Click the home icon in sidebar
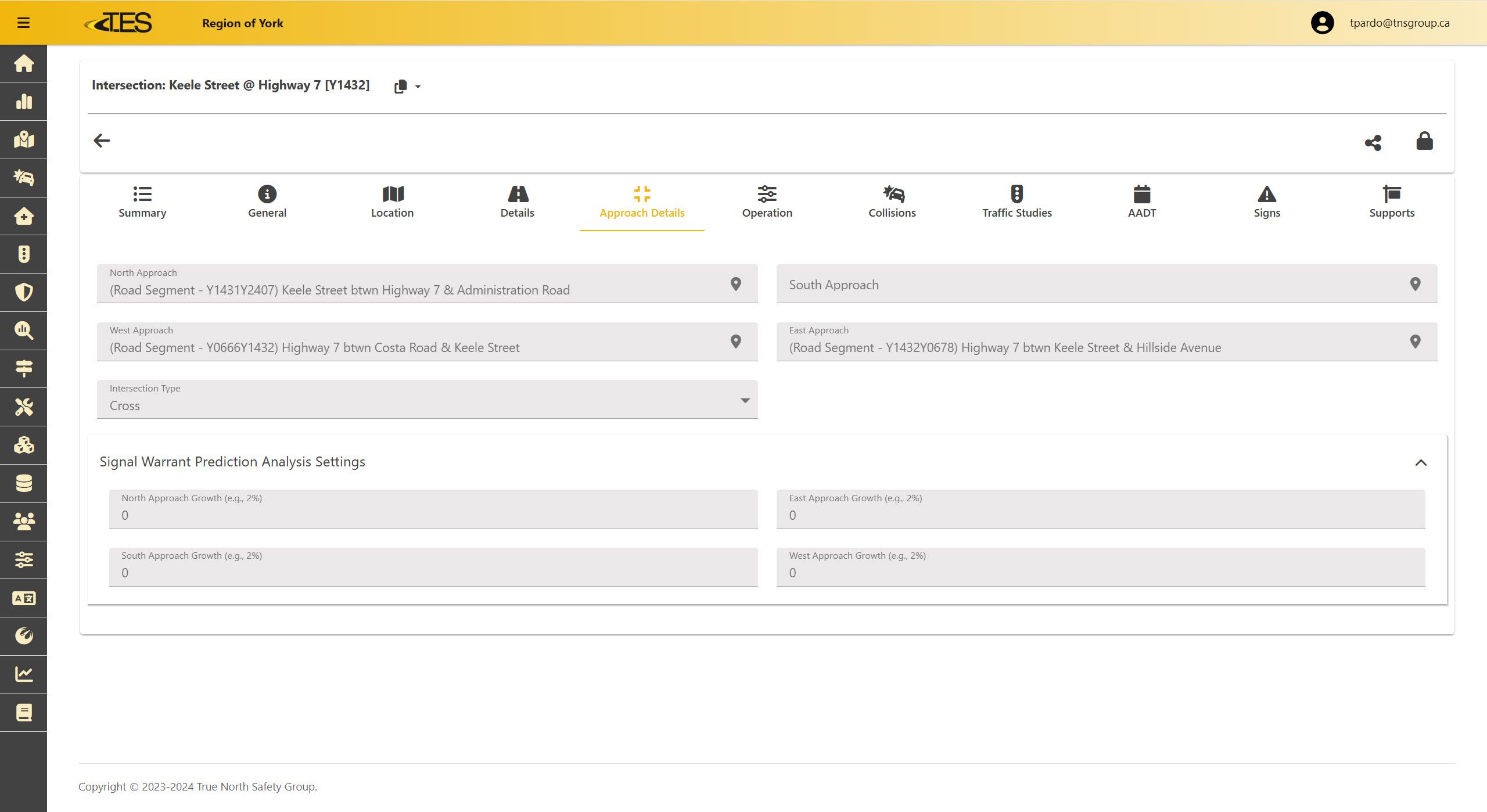 click(x=24, y=63)
